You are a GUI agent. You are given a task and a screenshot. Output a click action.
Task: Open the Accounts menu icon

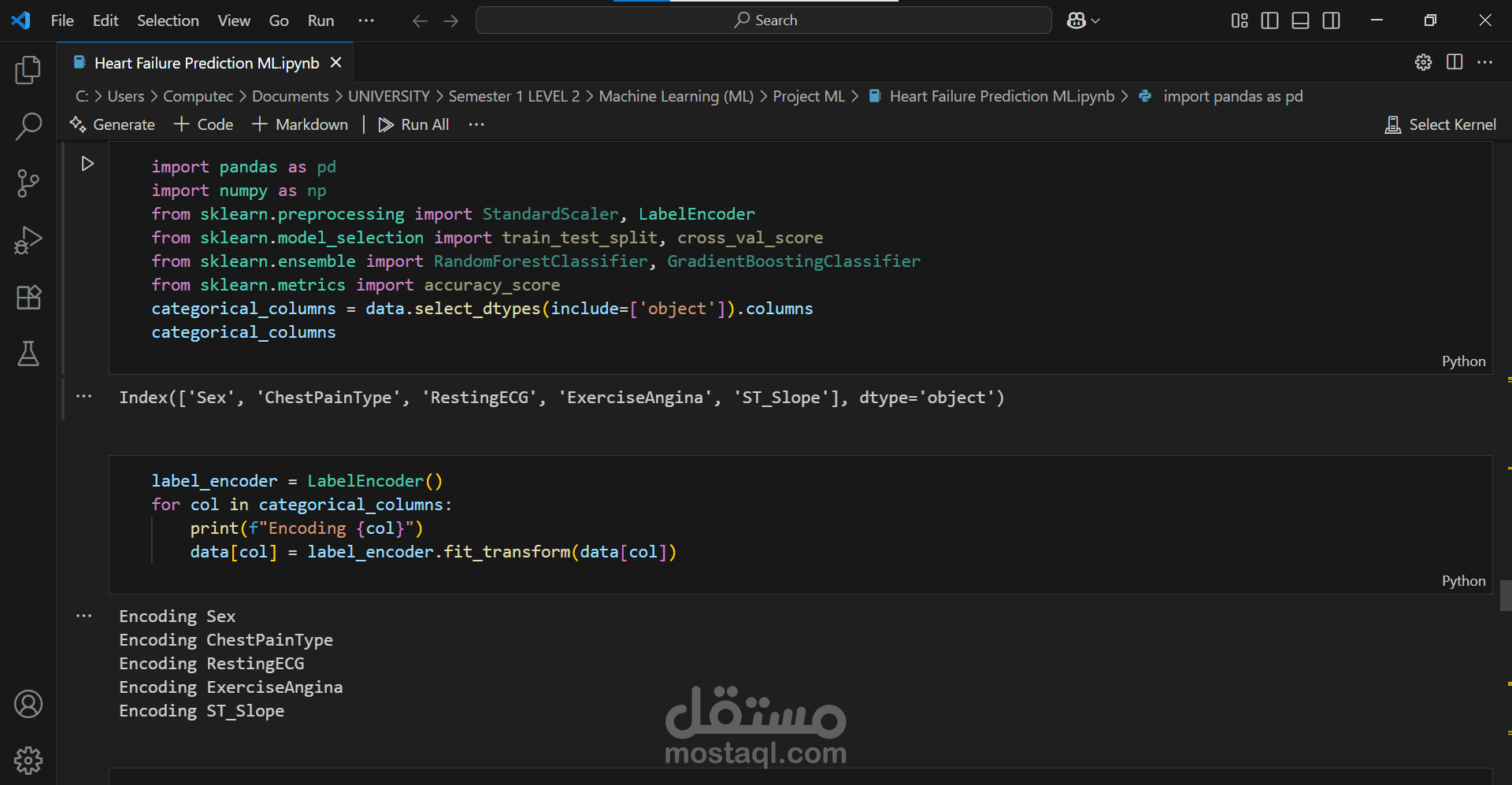28,704
